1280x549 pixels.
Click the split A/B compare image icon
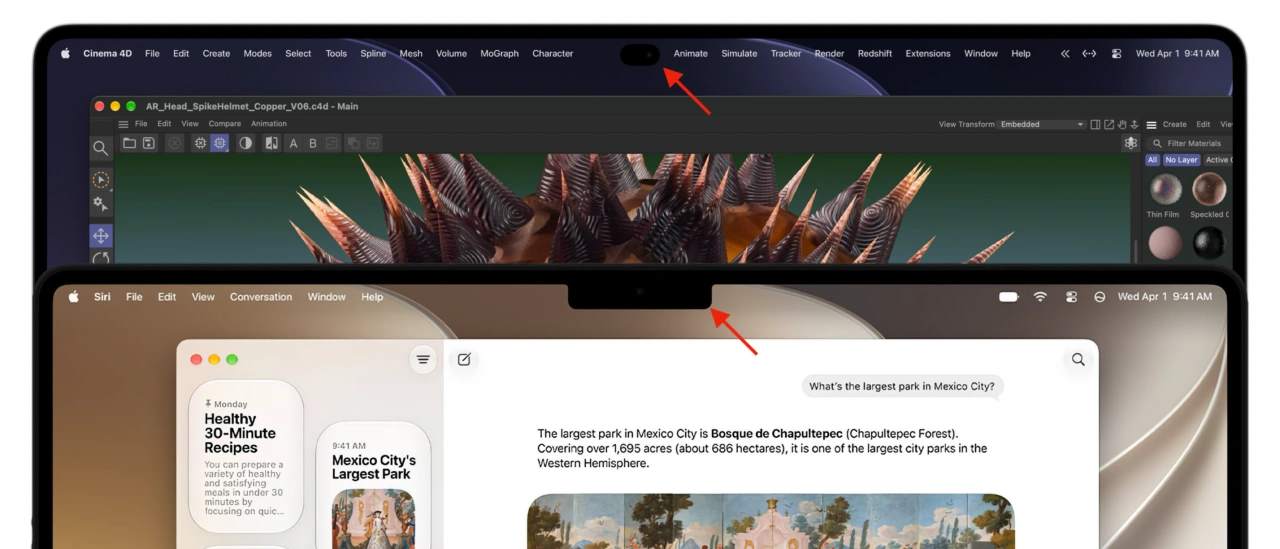click(x=271, y=143)
